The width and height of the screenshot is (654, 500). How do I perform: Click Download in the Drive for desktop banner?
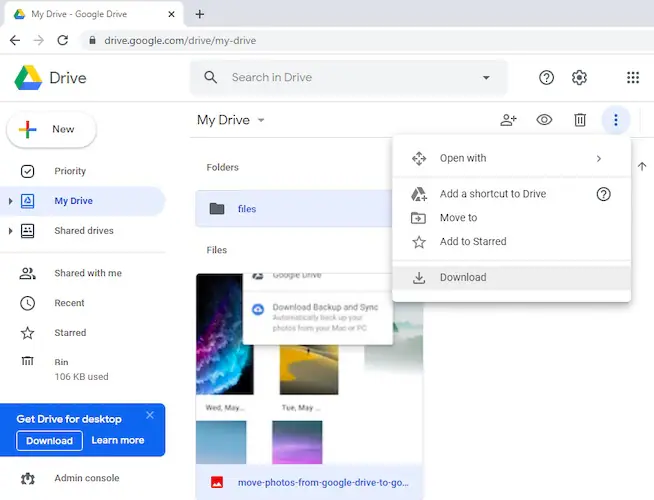tap(49, 441)
